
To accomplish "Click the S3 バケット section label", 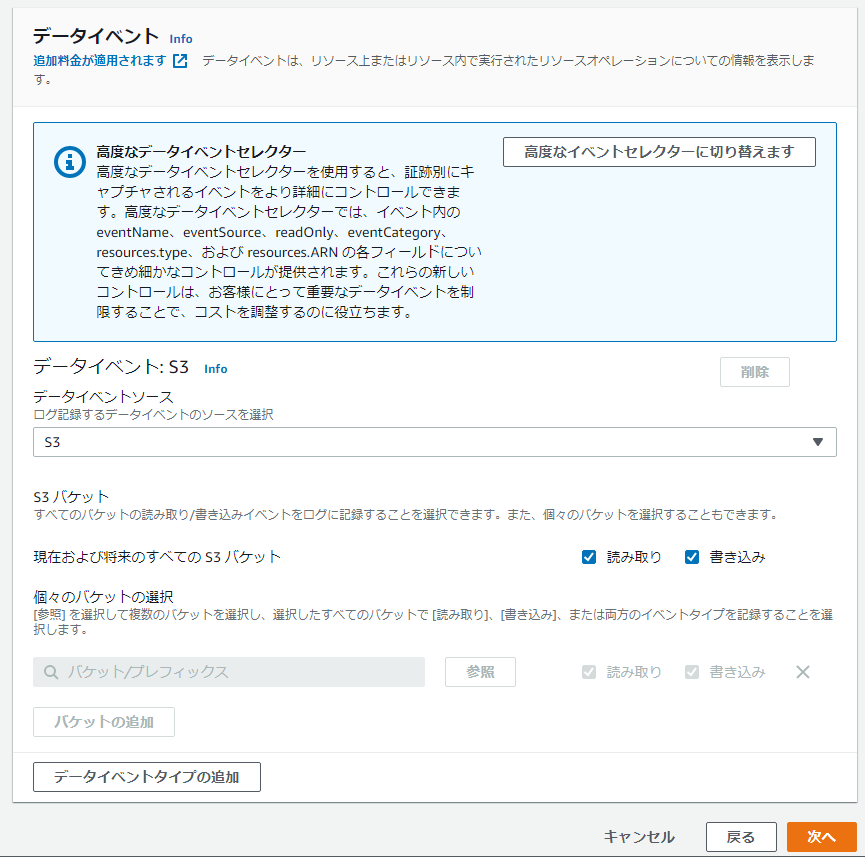I will click(x=71, y=497).
